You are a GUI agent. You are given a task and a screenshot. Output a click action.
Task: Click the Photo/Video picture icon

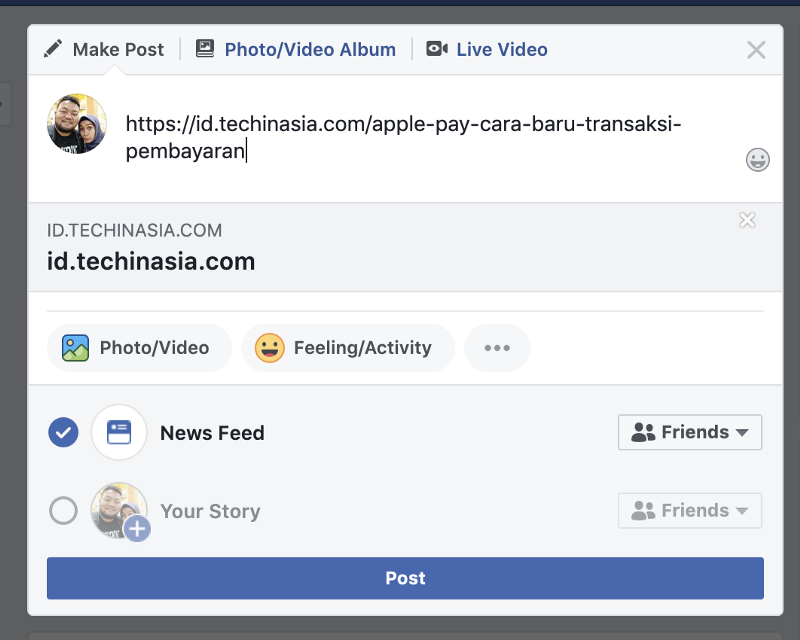tap(76, 348)
